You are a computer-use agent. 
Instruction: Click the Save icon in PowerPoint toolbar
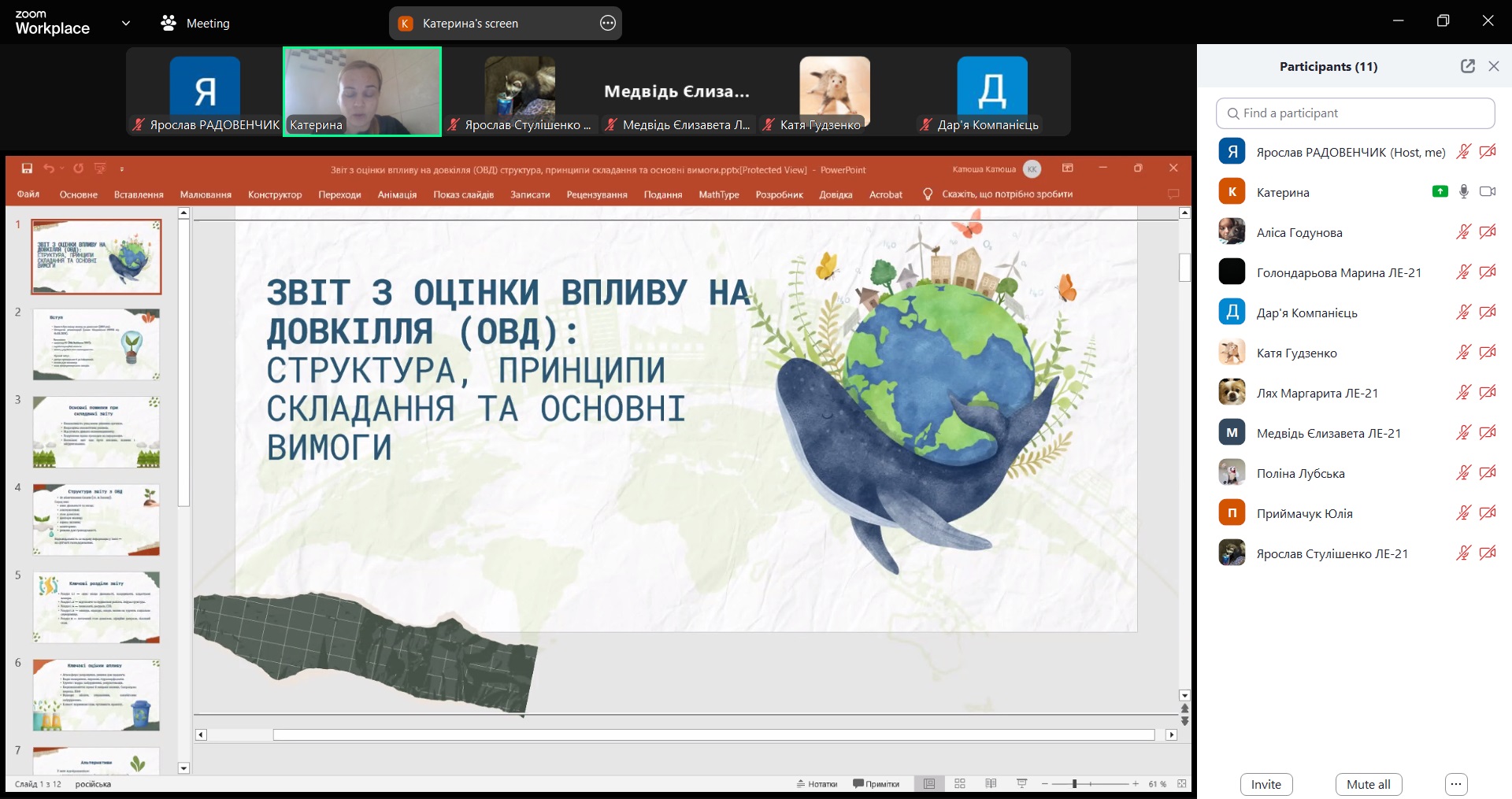coord(27,168)
